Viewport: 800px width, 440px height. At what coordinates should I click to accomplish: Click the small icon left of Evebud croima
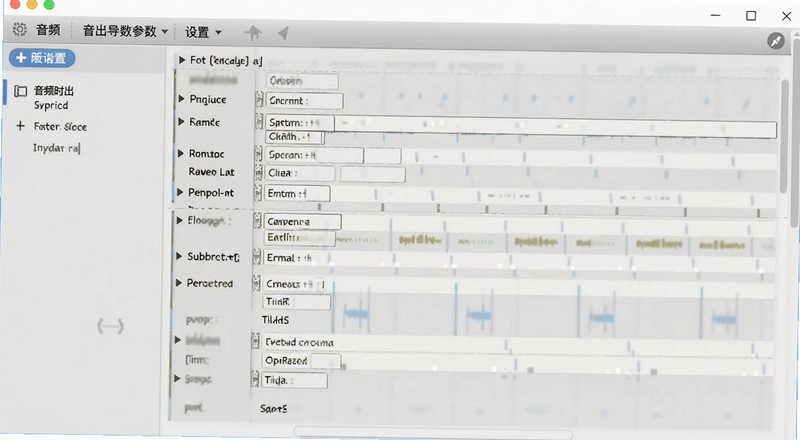tap(256, 341)
